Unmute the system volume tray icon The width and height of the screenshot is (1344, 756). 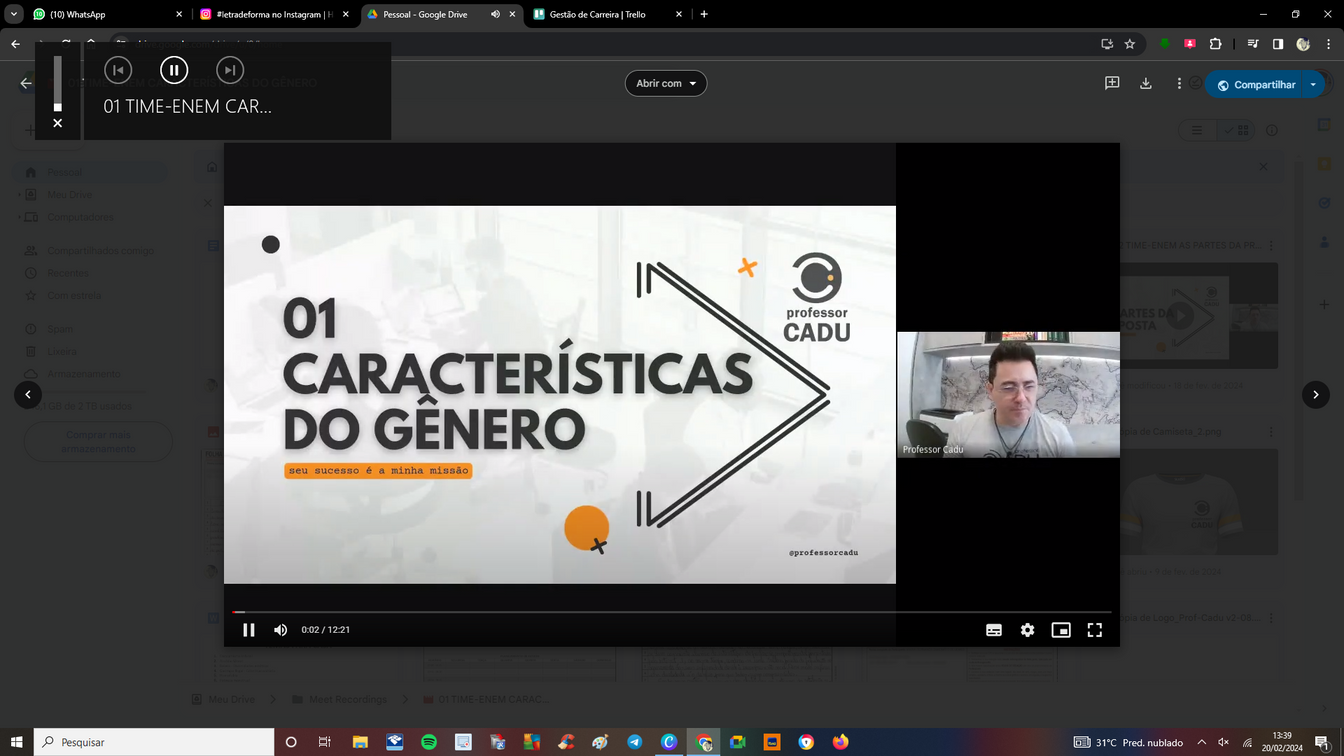1223,742
